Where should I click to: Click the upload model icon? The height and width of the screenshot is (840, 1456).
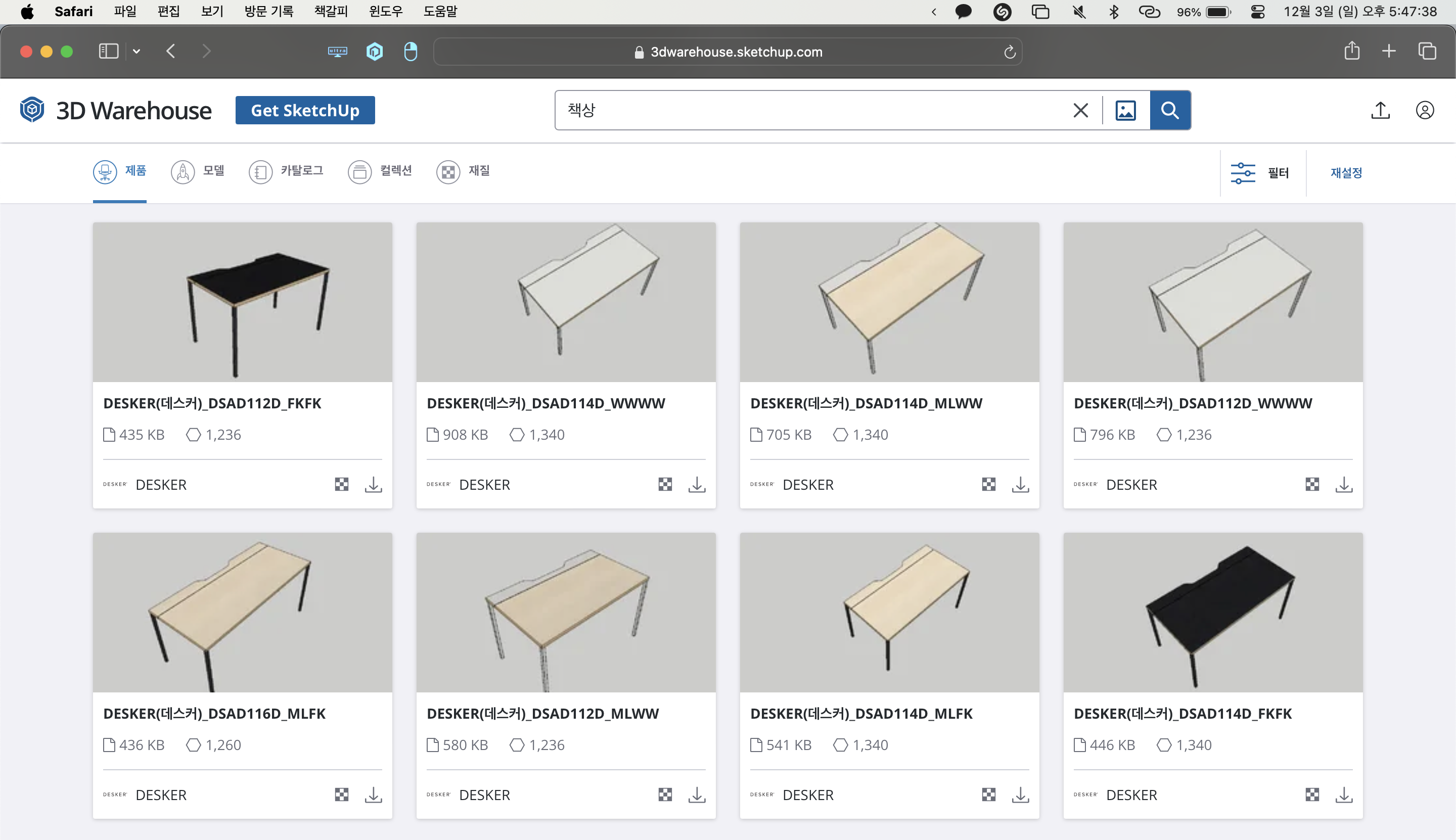pyautogui.click(x=1380, y=110)
